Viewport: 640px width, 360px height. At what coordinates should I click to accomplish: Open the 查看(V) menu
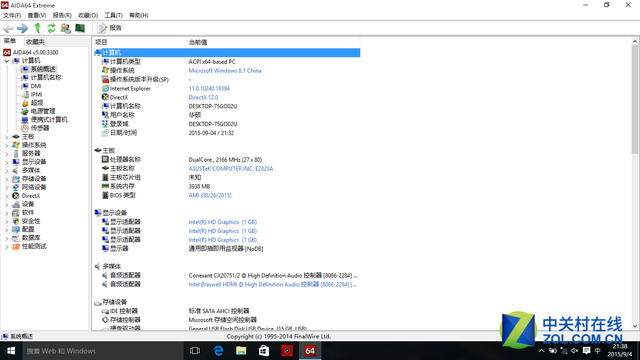click(37, 15)
